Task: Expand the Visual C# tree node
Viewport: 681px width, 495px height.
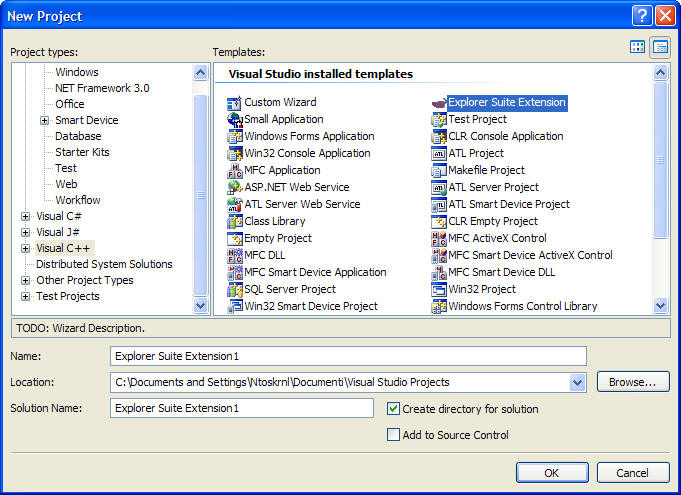Action: tap(26, 216)
